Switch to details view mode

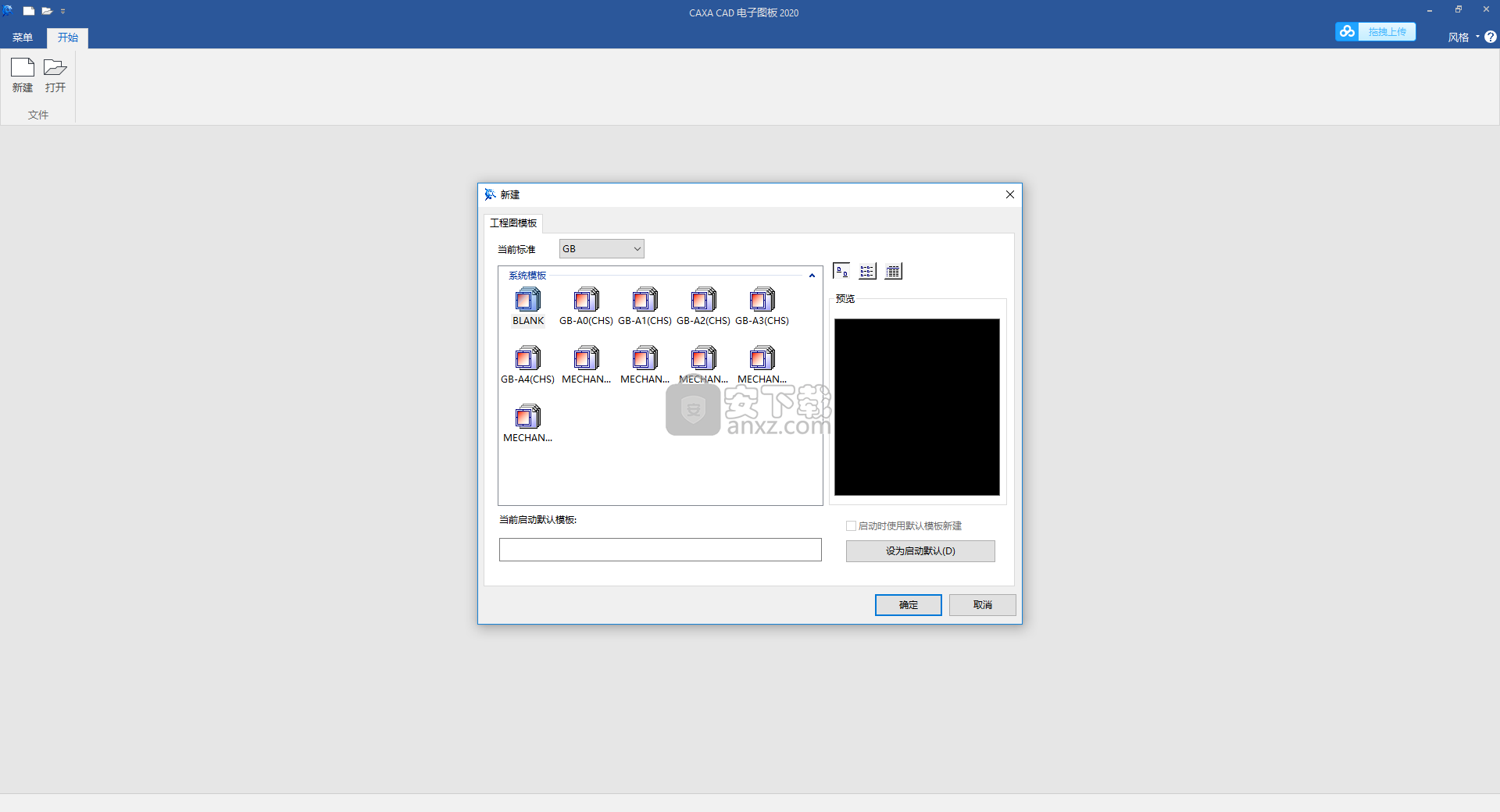[x=893, y=271]
